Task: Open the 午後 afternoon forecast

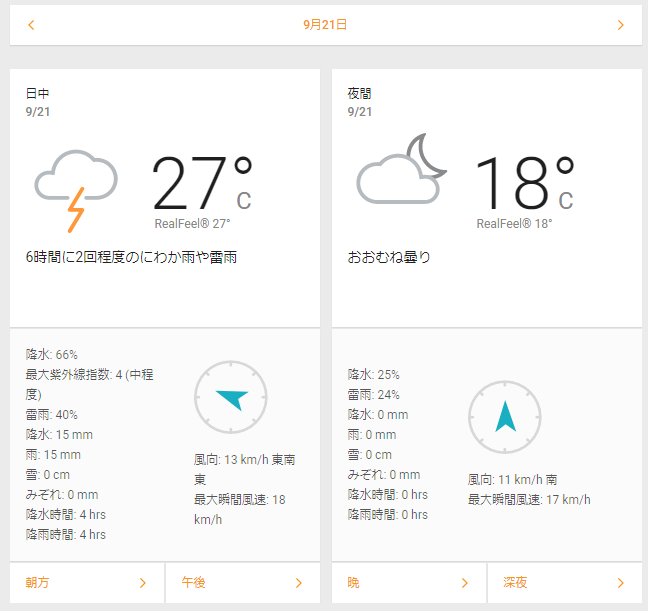Action: coord(194,583)
